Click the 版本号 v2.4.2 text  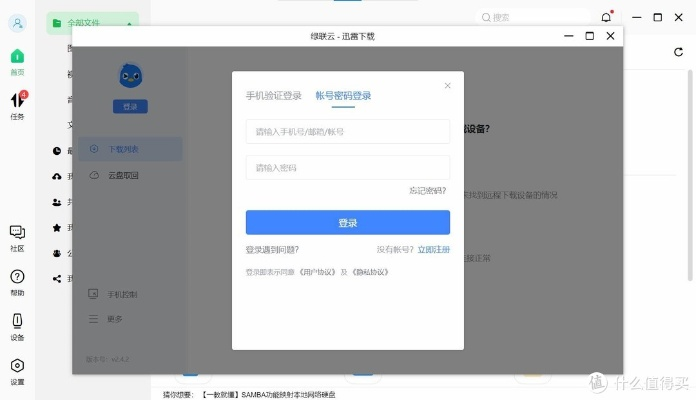coord(107,359)
